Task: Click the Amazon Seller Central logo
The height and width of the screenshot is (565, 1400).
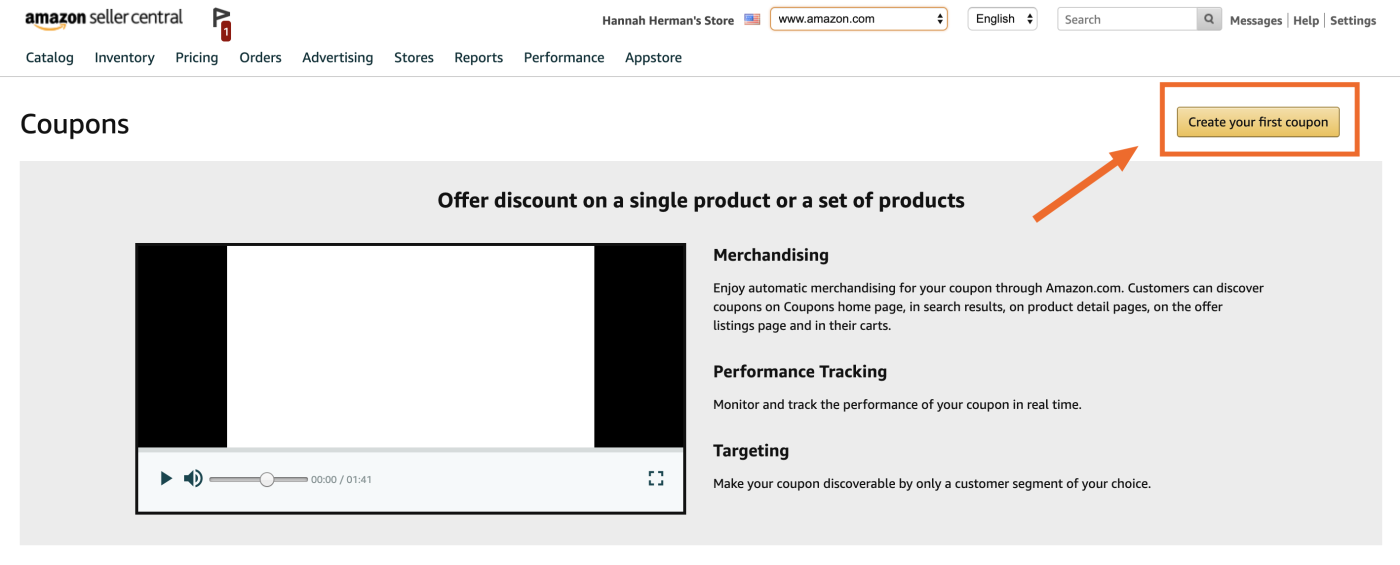Action: tap(104, 19)
